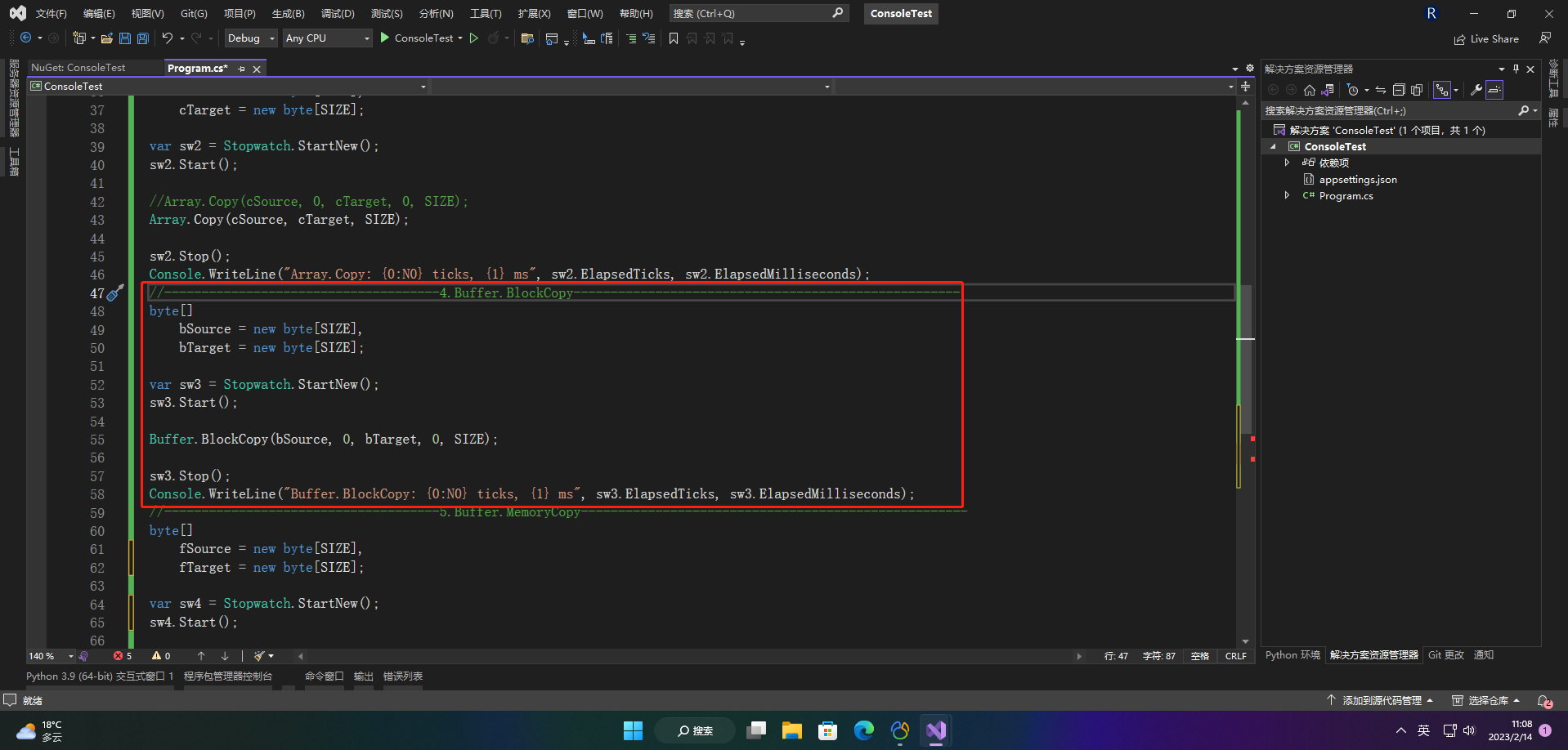Image resolution: width=1568 pixels, height=750 pixels.
Task: Open the 输出 panel tab
Action: [x=363, y=676]
